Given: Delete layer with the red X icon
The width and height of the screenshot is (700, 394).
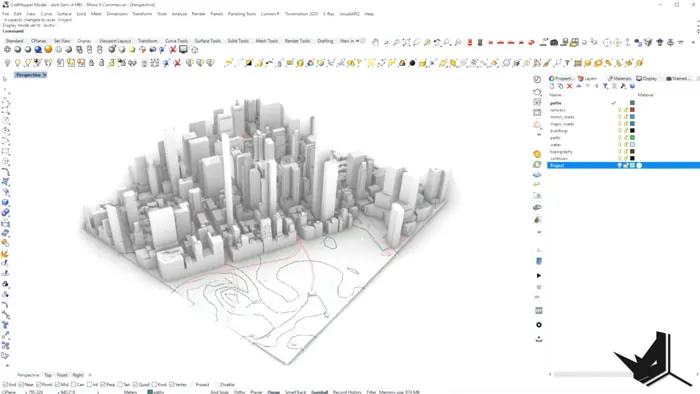Looking at the screenshot, I should [x=569, y=86].
